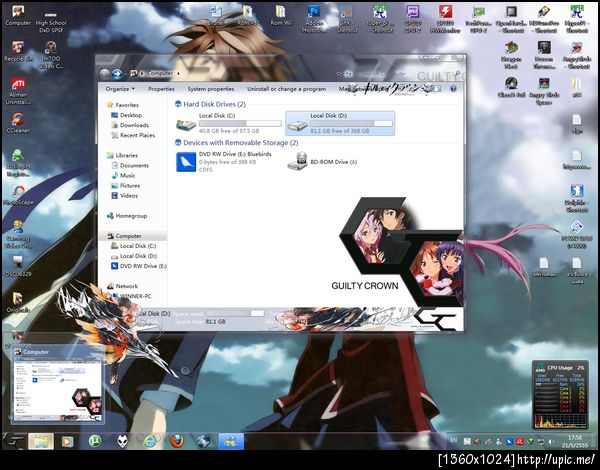Select Favorites in the navigation pane

tap(127, 105)
